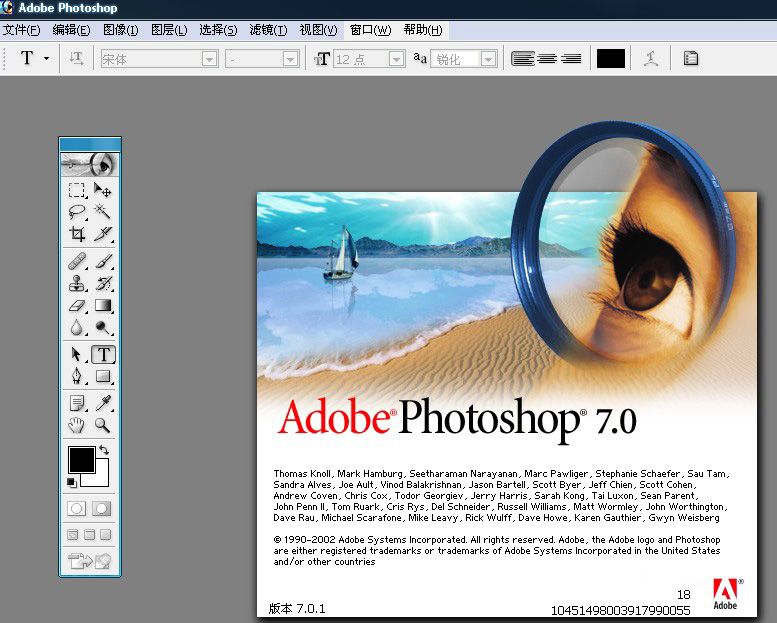The width and height of the screenshot is (777, 623).
Task: Choose Full Screen with menu bar mode
Action: tap(89, 535)
